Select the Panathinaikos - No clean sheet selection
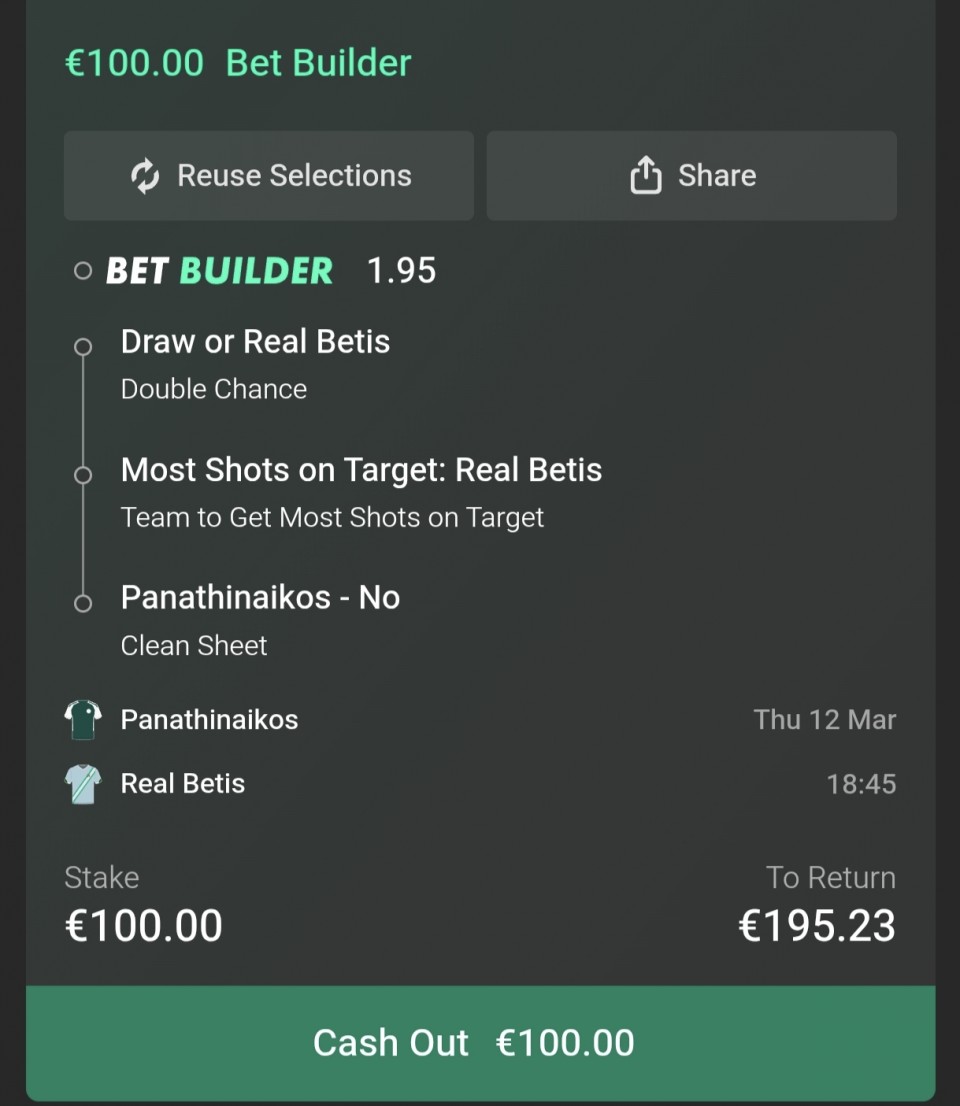 (260, 598)
